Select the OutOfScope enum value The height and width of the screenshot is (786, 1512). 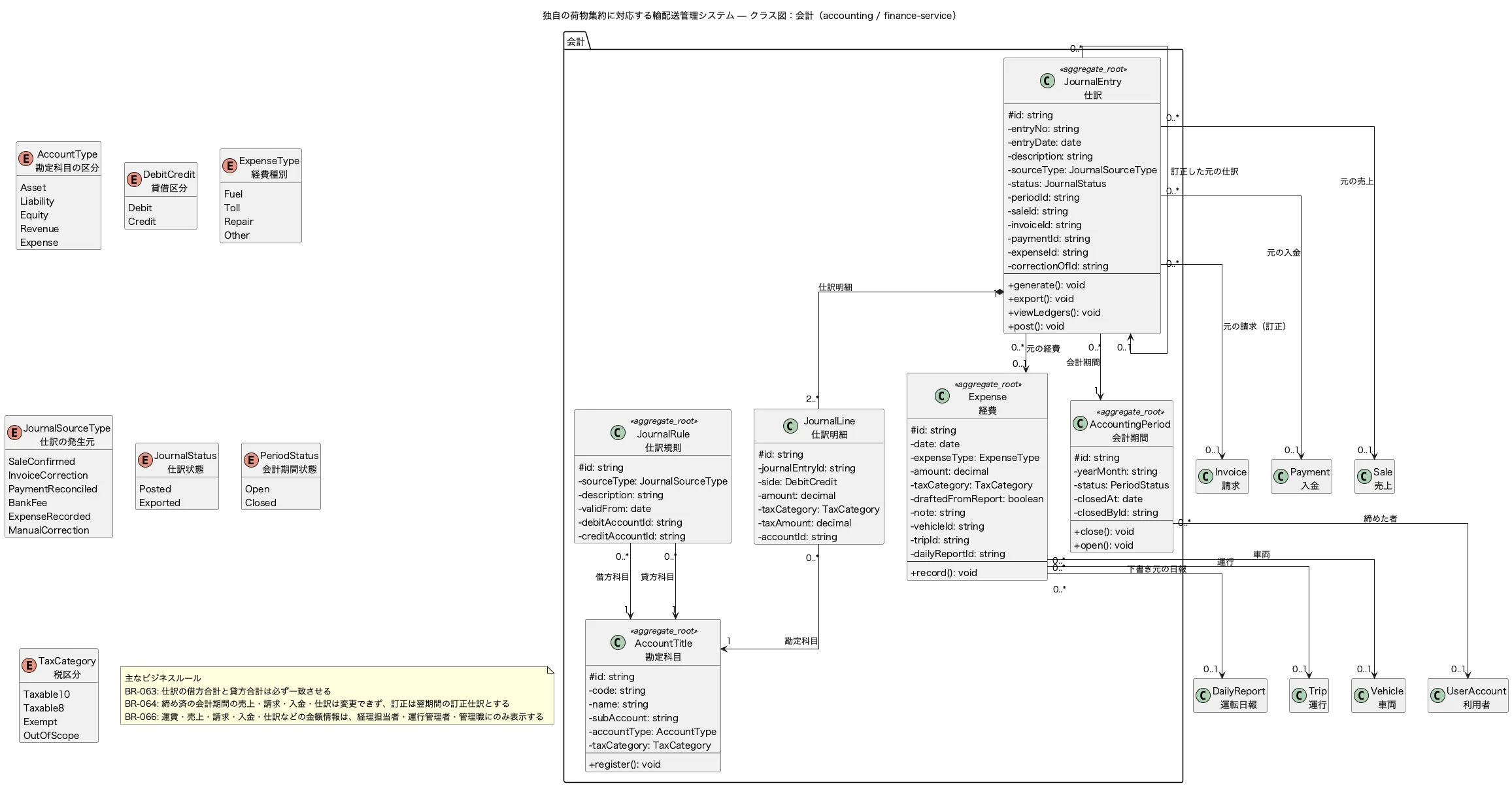point(51,736)
